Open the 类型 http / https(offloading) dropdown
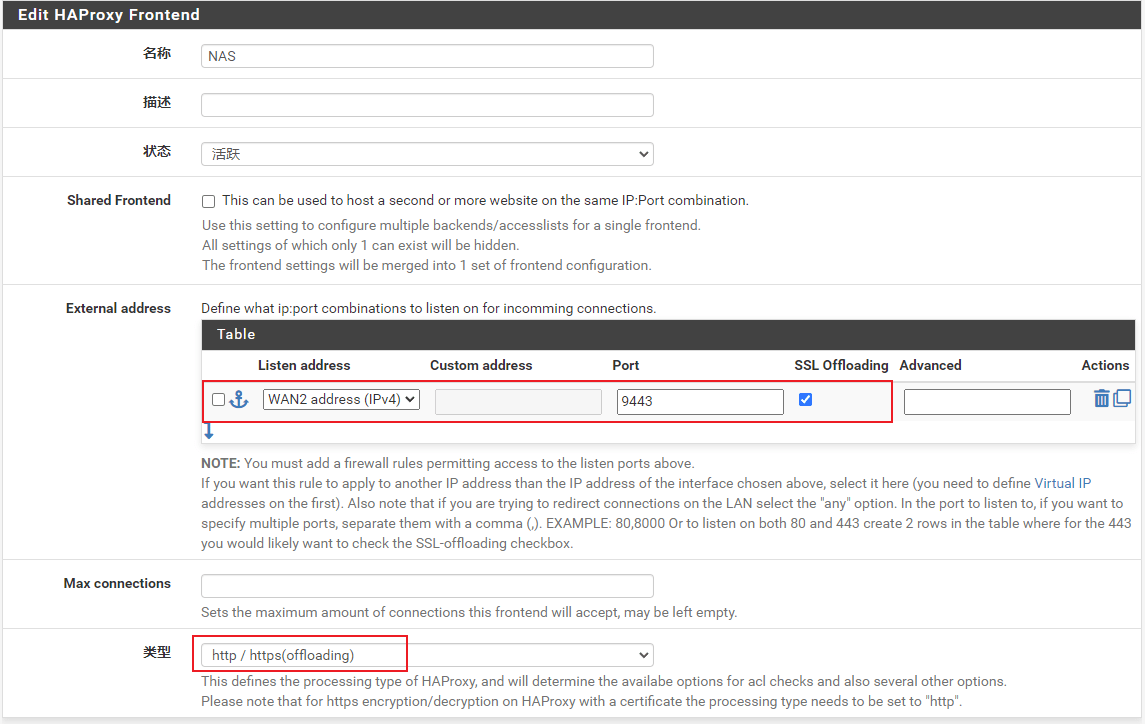 [427, 655]
